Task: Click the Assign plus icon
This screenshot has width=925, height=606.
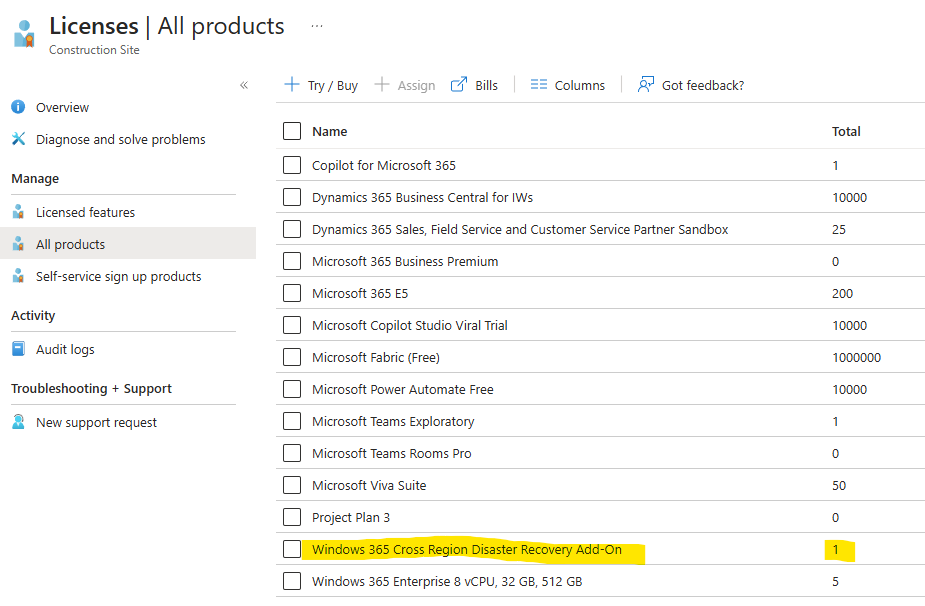Action: pyautogui.click(x=382, y=84)
